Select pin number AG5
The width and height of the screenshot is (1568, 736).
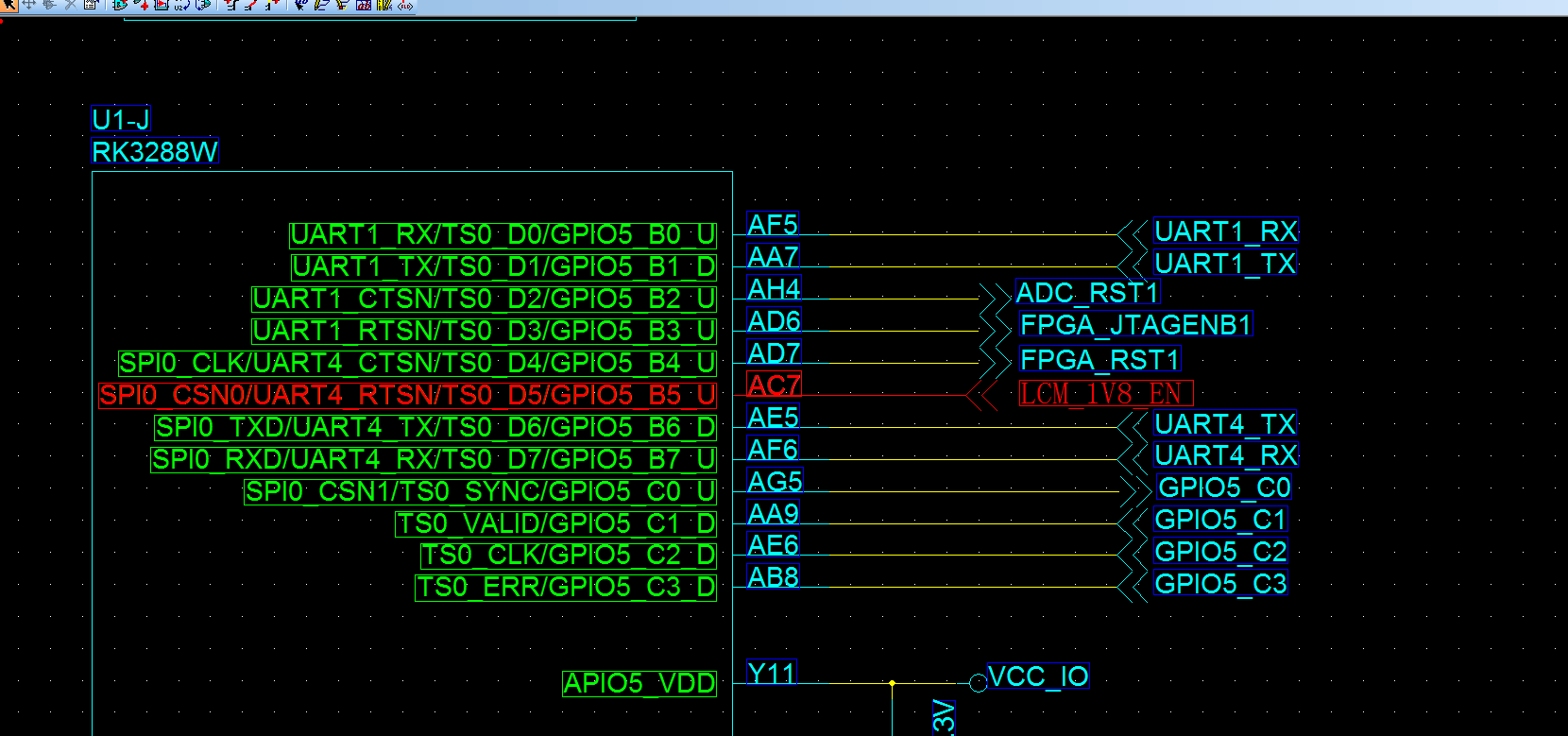click(x=775, y=482)
